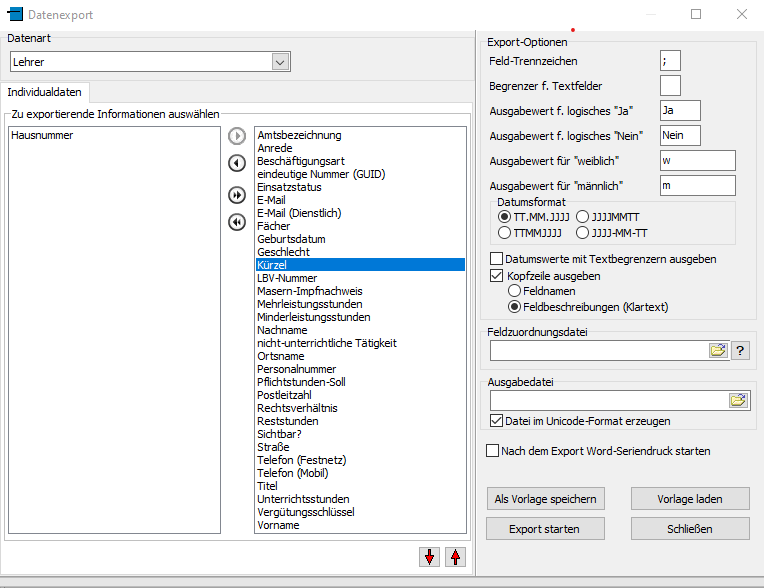764x588 pixels.
Task: Toggle Datei im Unicode-Format erzeugen
Action: (x=496, y=421)
